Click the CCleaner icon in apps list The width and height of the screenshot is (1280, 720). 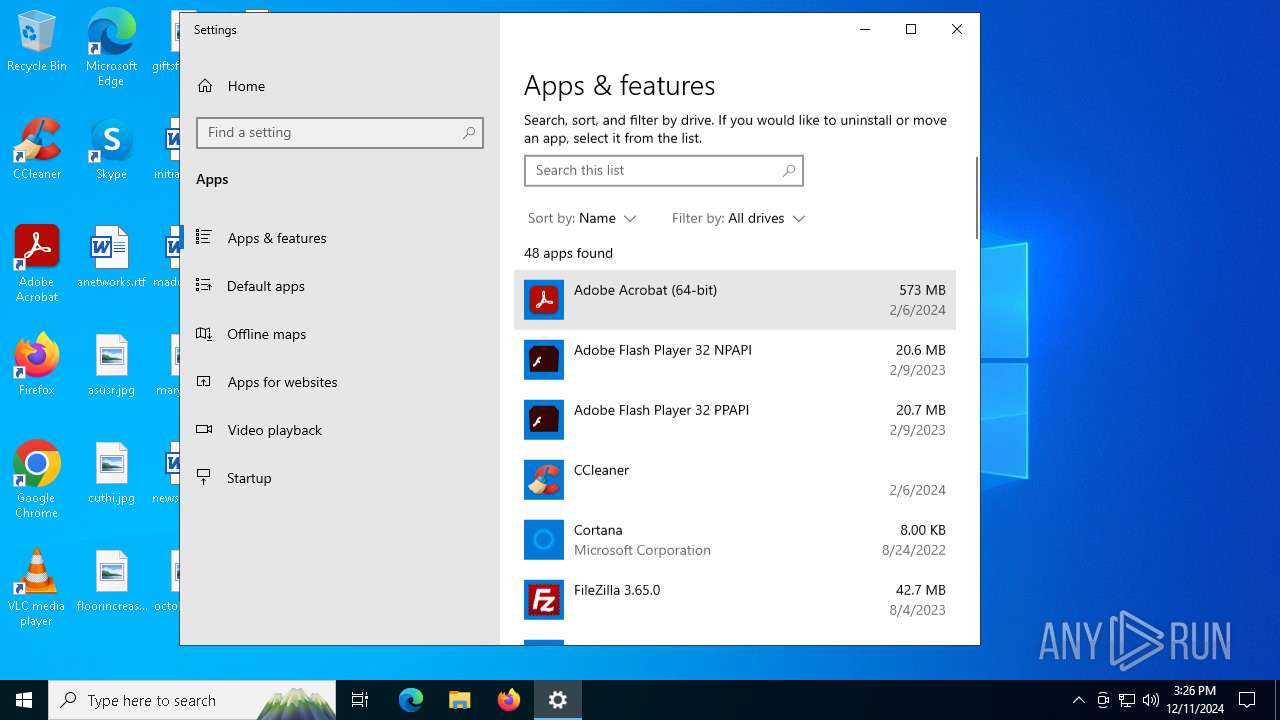[x=544, y=480]
